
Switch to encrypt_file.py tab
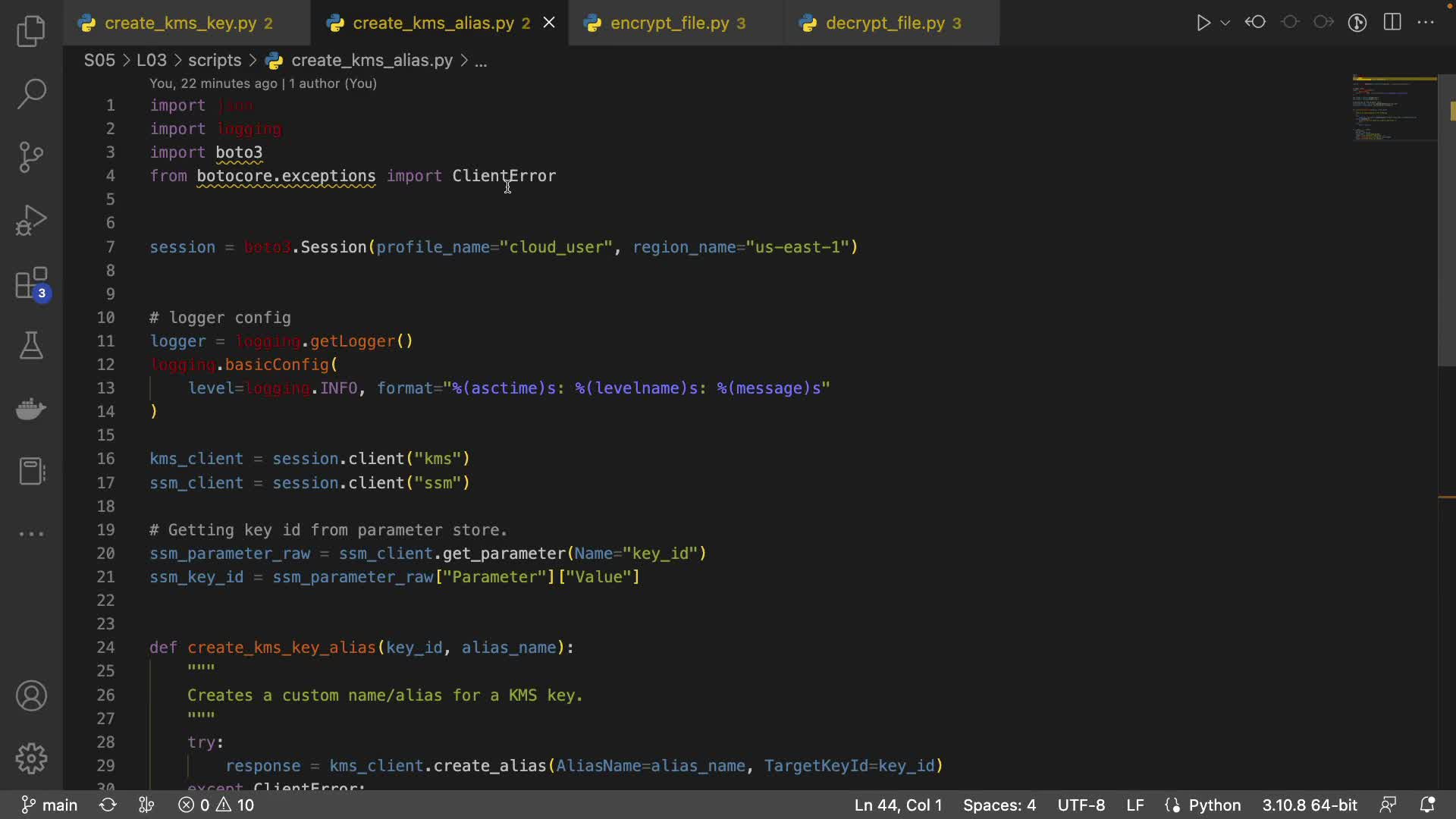click(670, 23)
